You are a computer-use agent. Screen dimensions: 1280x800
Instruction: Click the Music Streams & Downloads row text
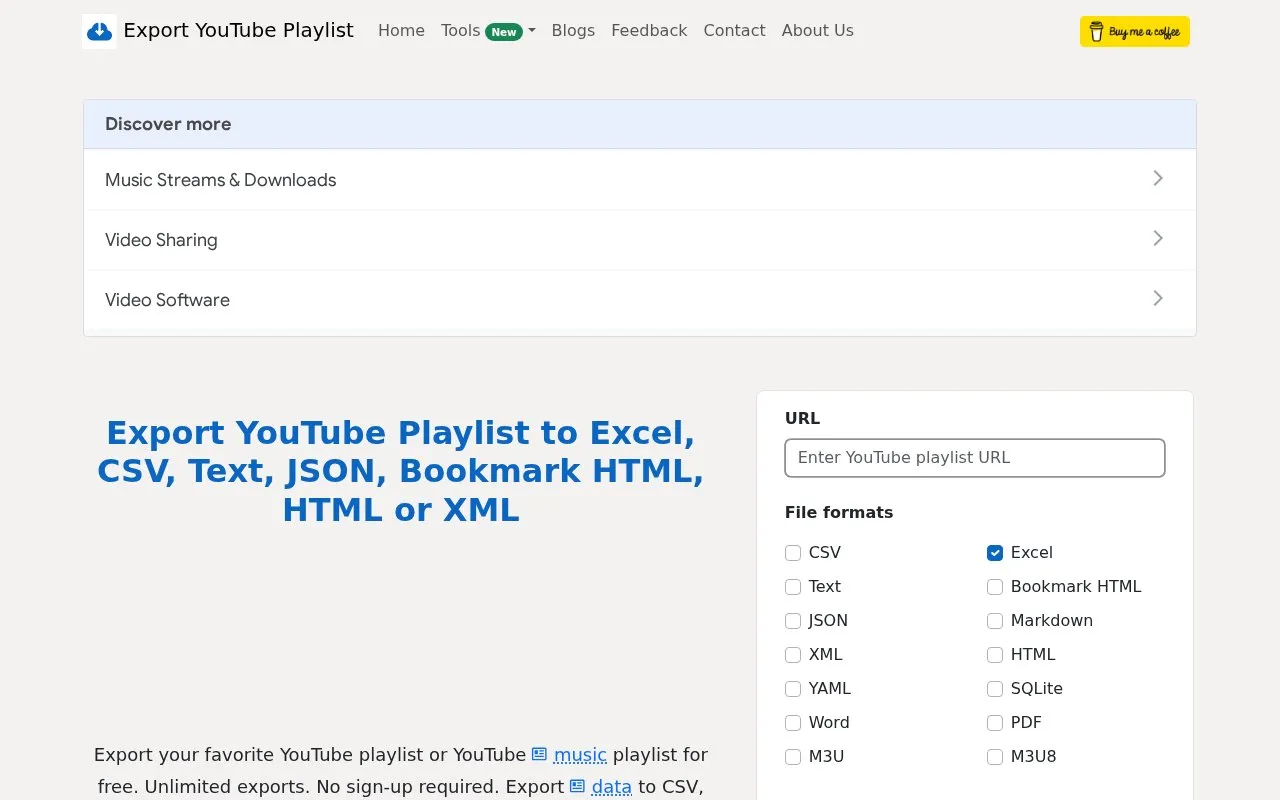click(220, 180)
